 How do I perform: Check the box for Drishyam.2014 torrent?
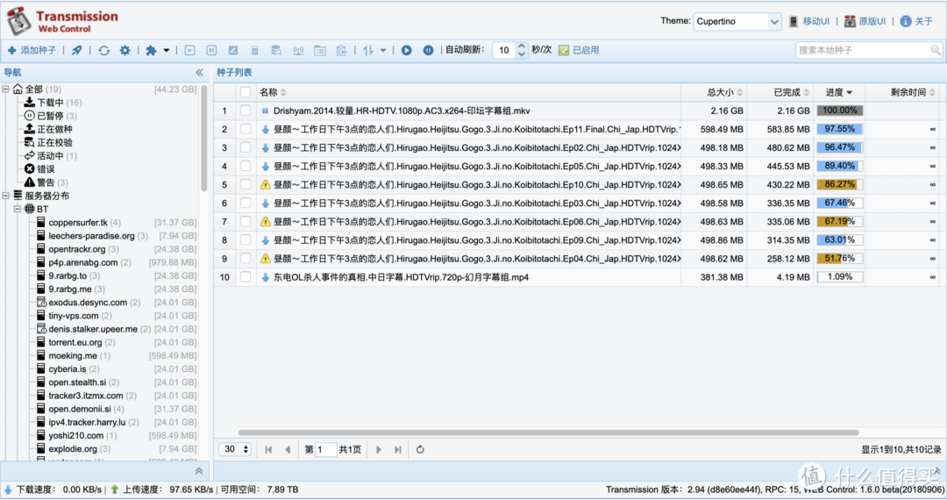(245, 111)
